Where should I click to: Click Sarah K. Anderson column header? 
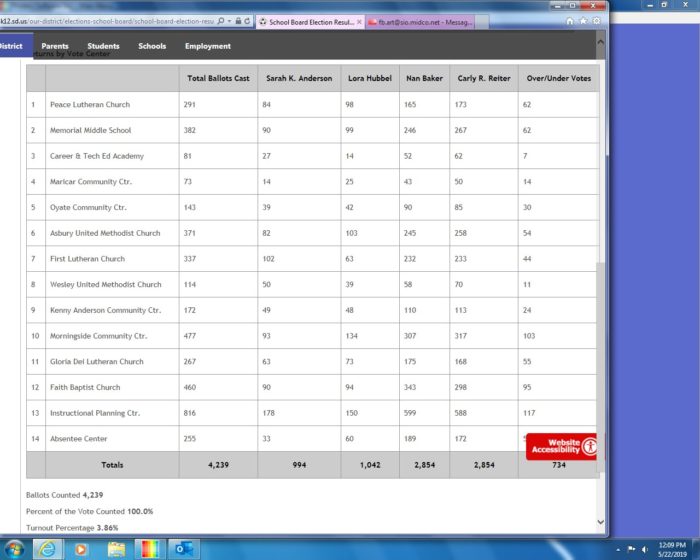pyautogui.click(x=299, y=78)
